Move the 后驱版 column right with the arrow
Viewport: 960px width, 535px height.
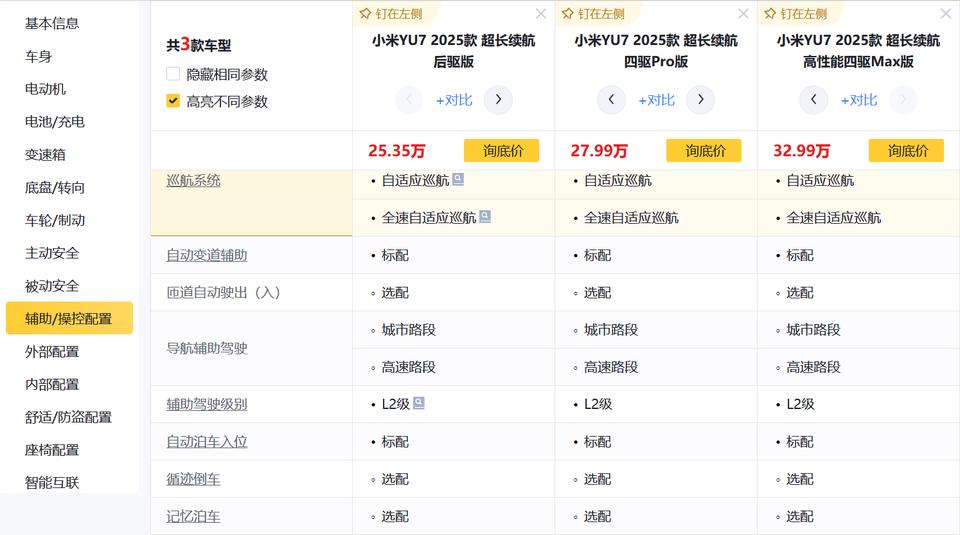click(x=498, y=99)
